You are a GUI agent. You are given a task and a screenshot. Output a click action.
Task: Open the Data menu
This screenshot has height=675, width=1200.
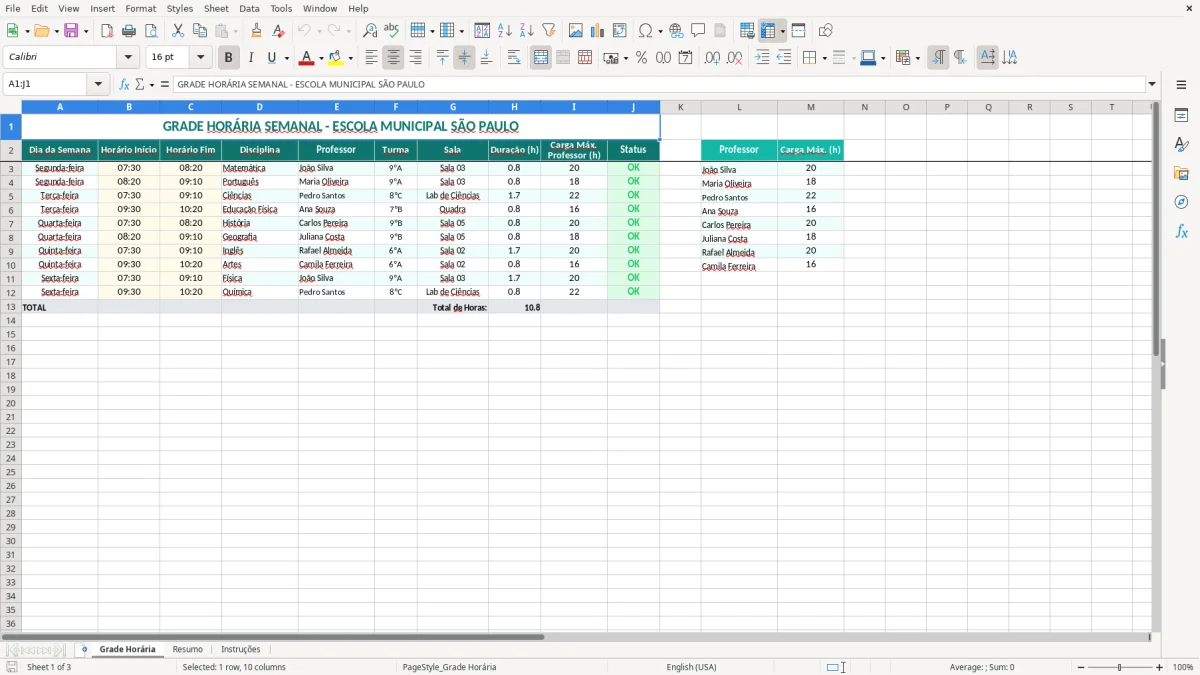tap(249, 8)
